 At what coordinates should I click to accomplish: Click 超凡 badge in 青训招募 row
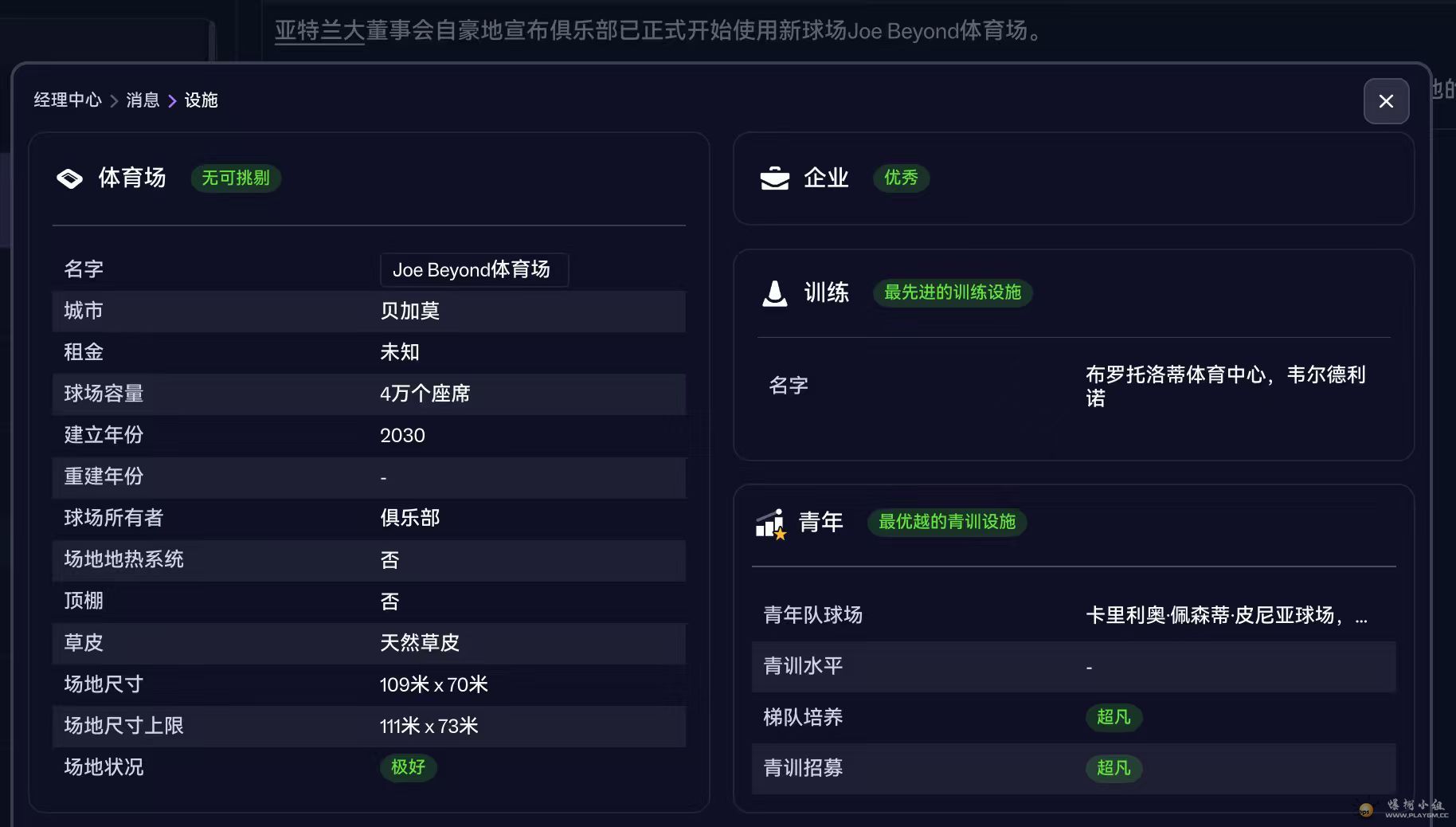tap(1114, 768)
